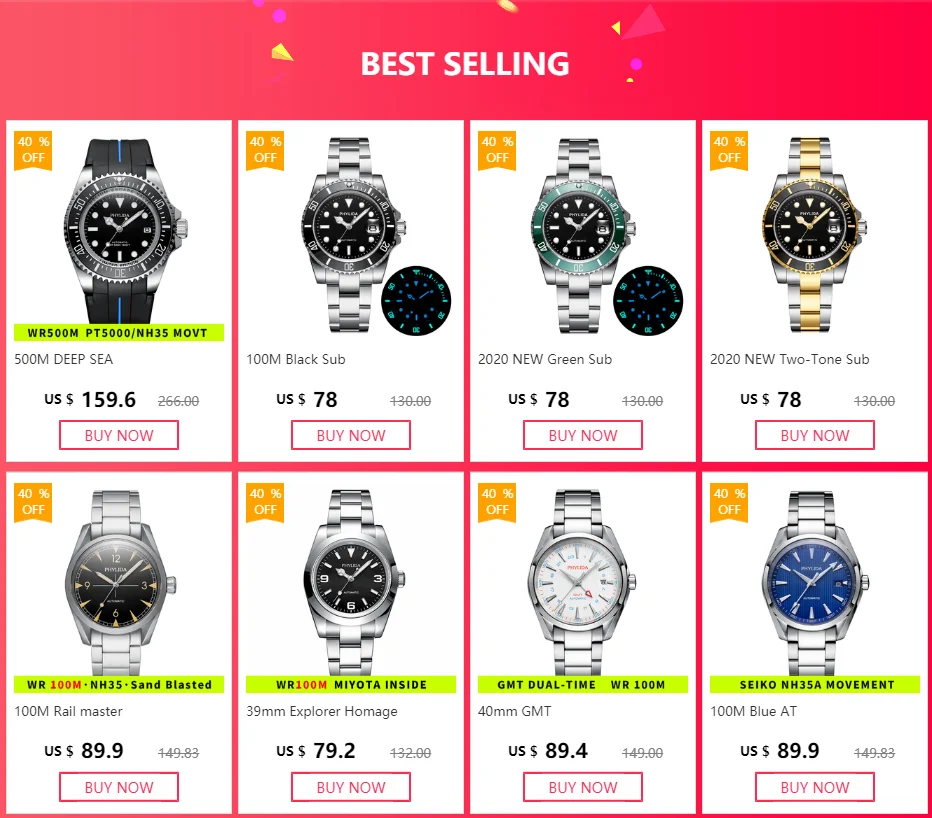Buy the 500M DEEP SEA watch now

point(119,435)
